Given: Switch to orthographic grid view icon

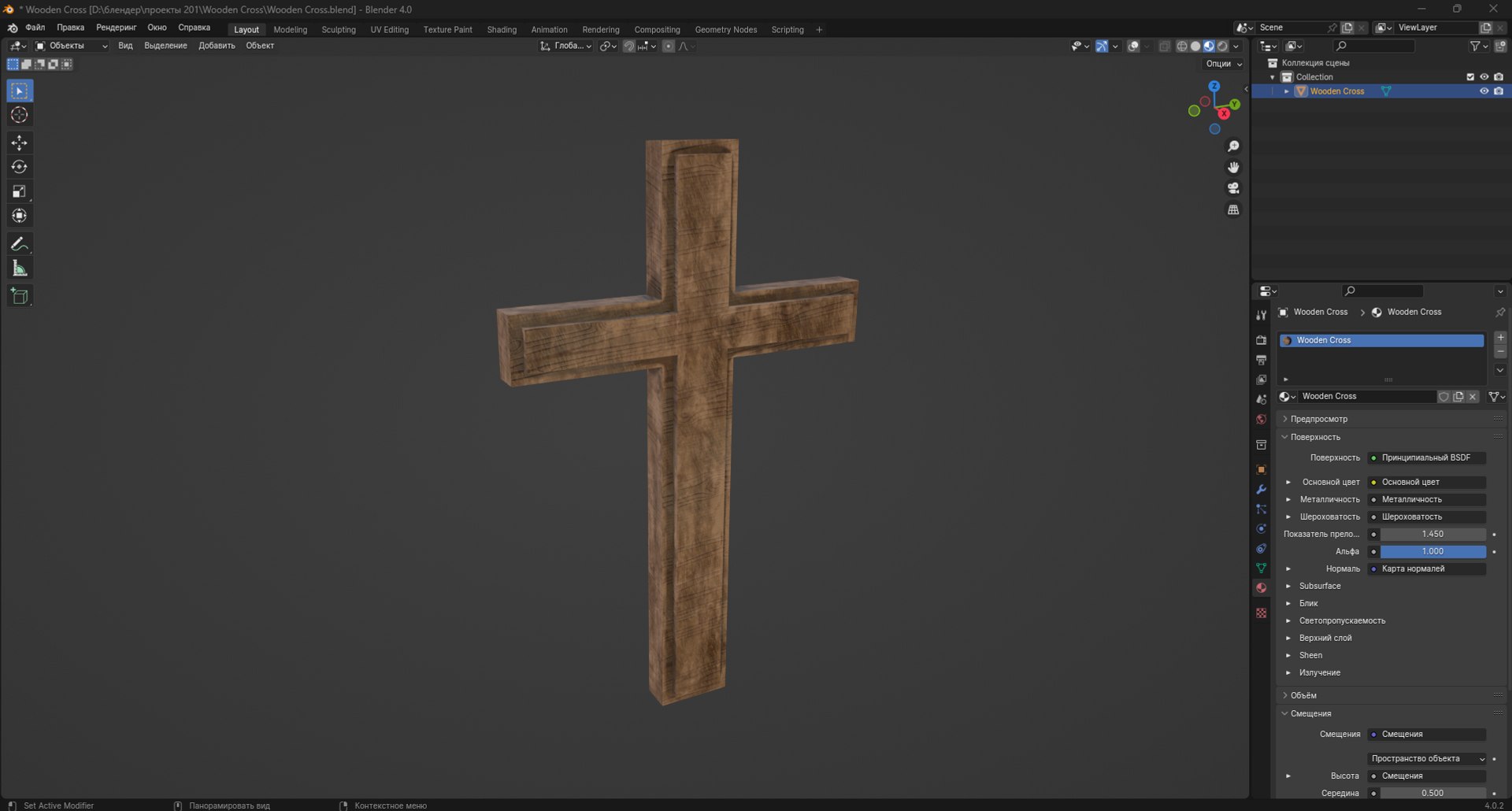Looking at the screenshot, I should [1233, 209].
